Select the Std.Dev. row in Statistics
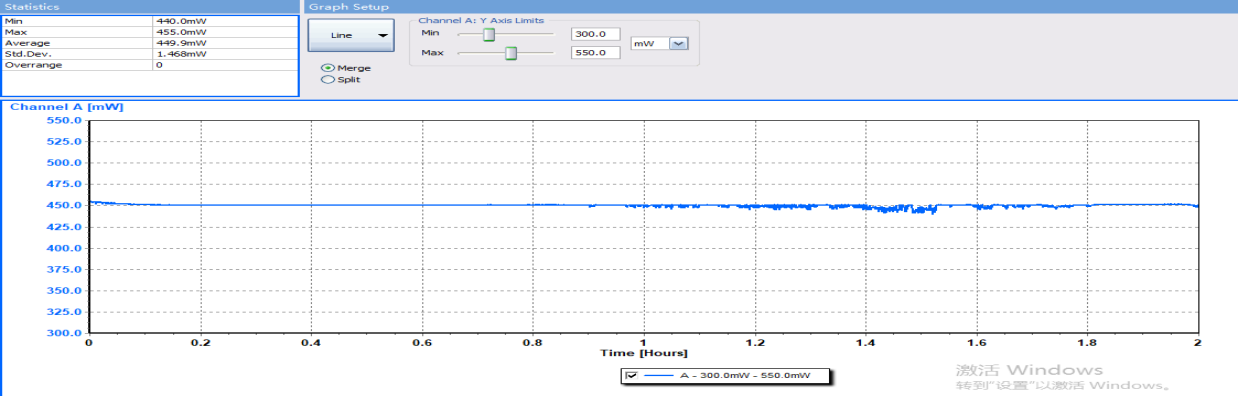The width and height of the screenshot is (1238, 396). pyautogui.click(x=150, y=54)
